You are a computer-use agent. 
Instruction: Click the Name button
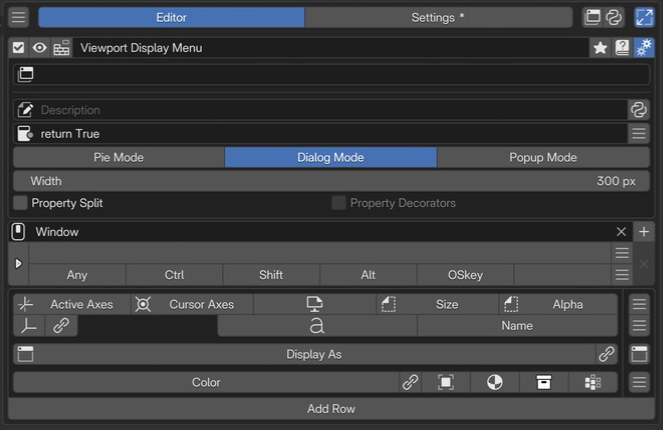pos(517,326)
